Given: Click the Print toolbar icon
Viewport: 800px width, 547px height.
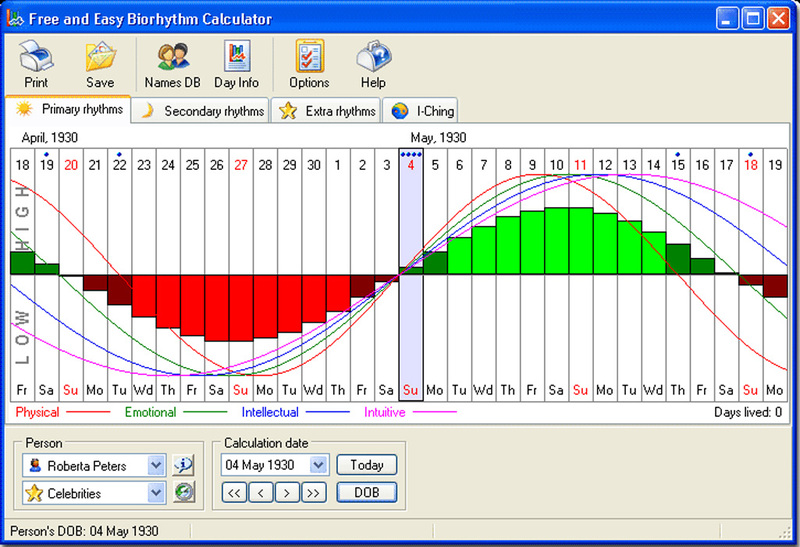Looking at the screenshot, I should pyautogui.click(x=36, y=56).
